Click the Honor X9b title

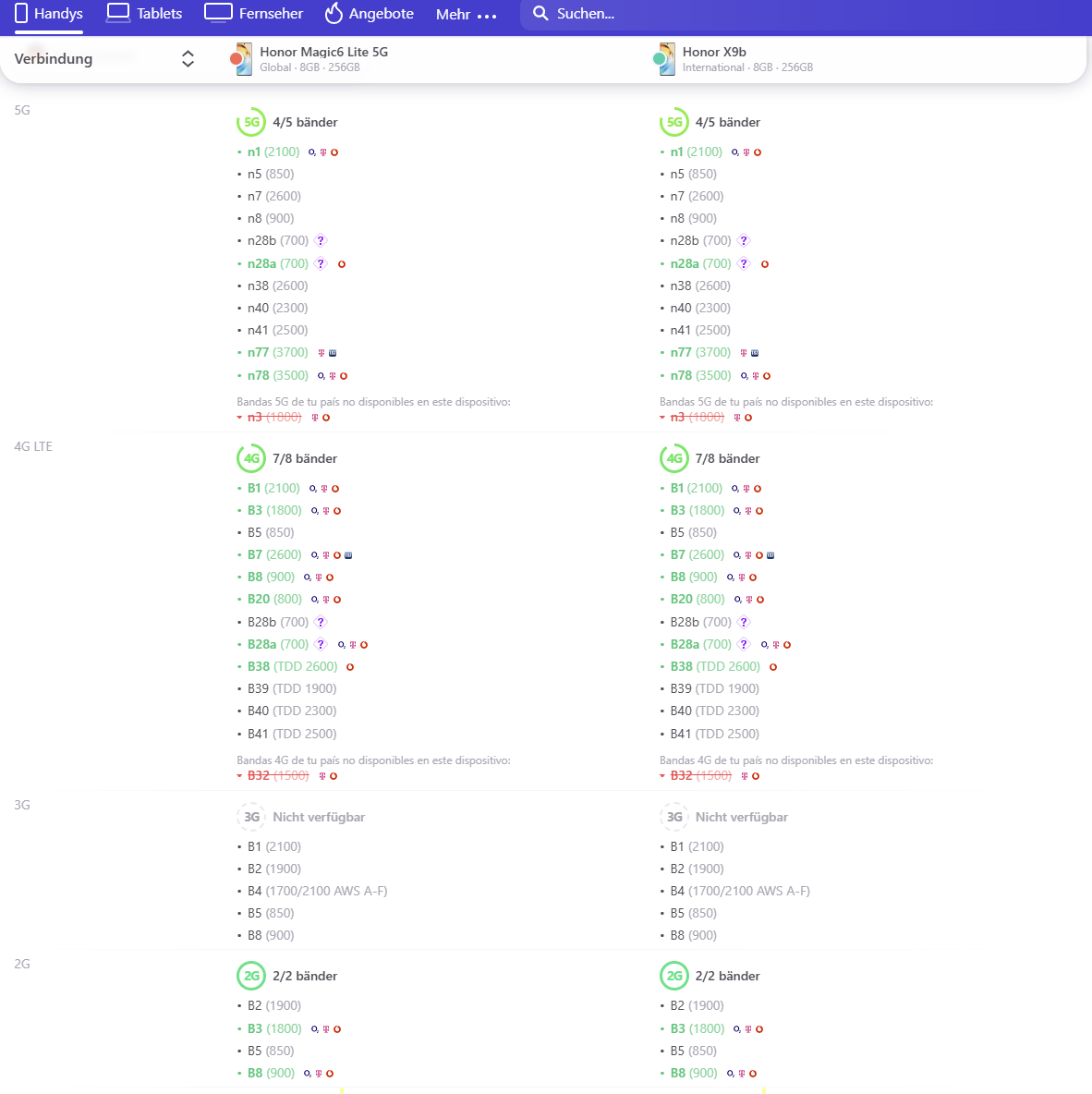coord(714,52)
